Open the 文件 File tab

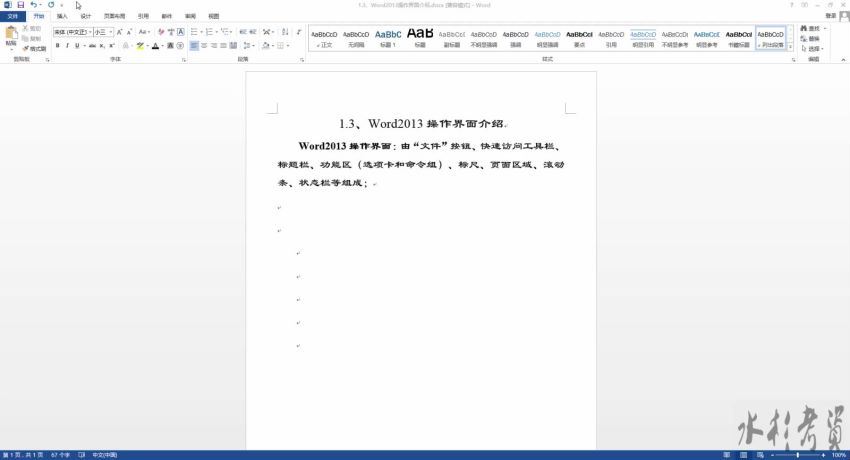click(13, 16)
